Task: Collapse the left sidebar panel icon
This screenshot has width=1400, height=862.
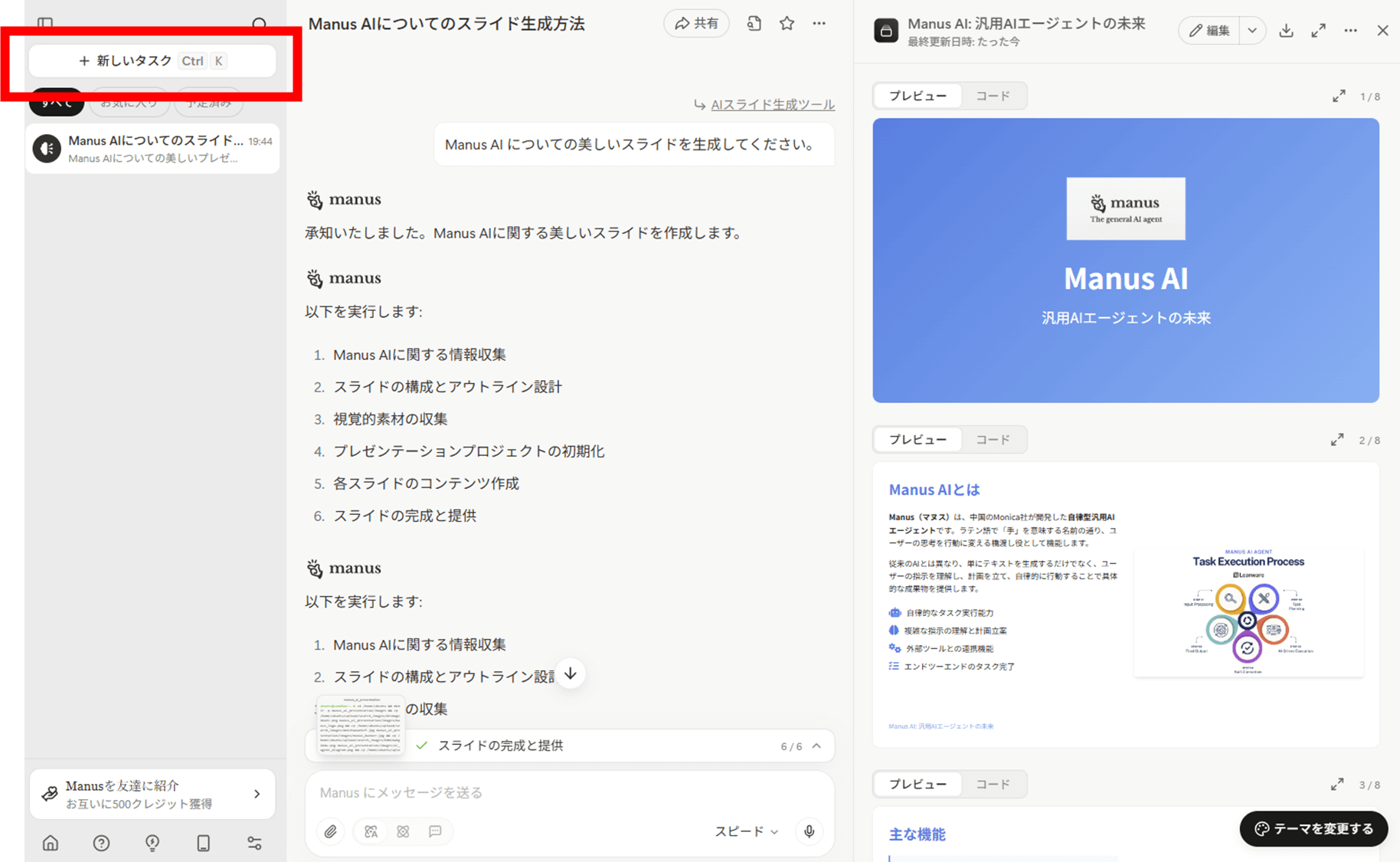Action: [x=45, y=24]
